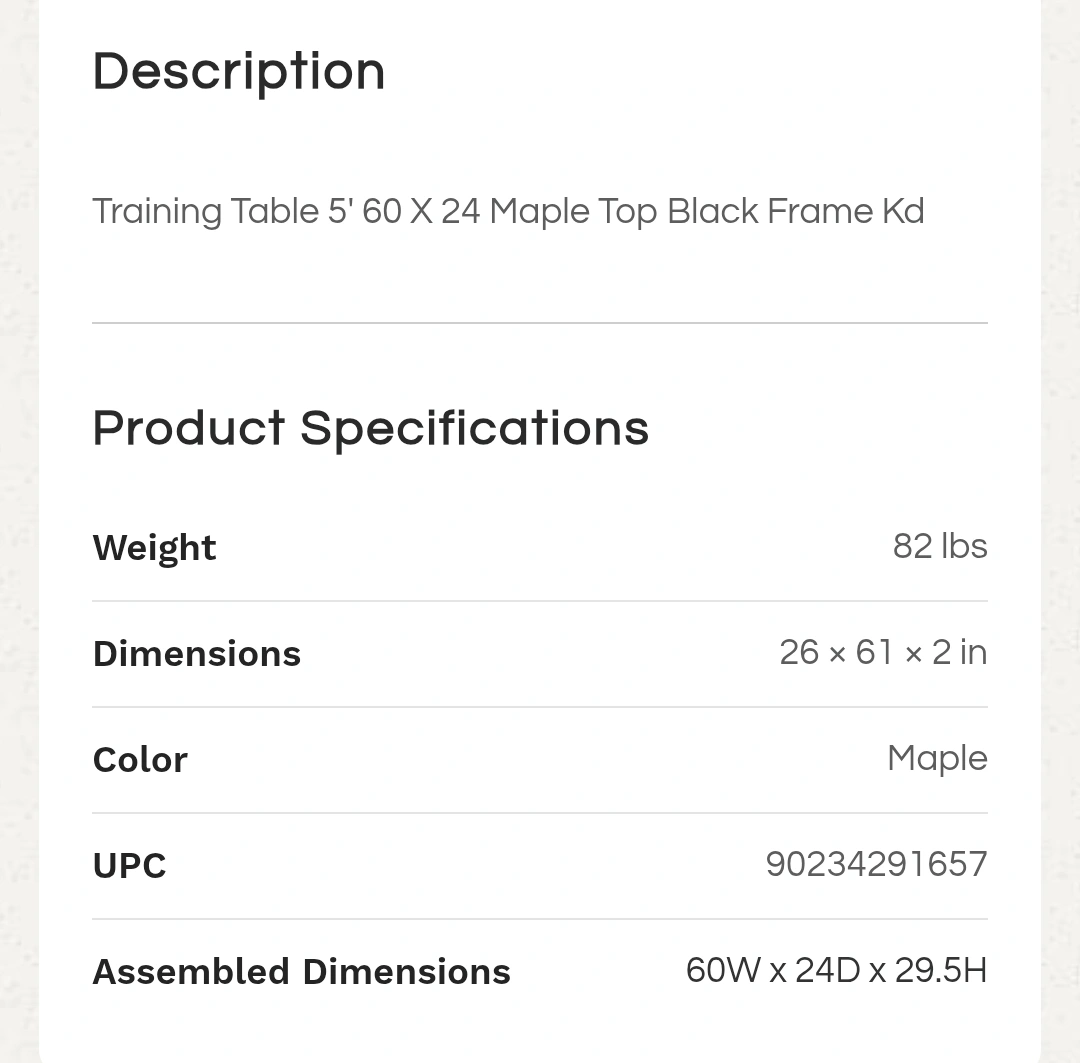The image size is (1080, 1063).
Task: Click the 60W x 24D x 29.5H value
Action: (x=836, y=971)
